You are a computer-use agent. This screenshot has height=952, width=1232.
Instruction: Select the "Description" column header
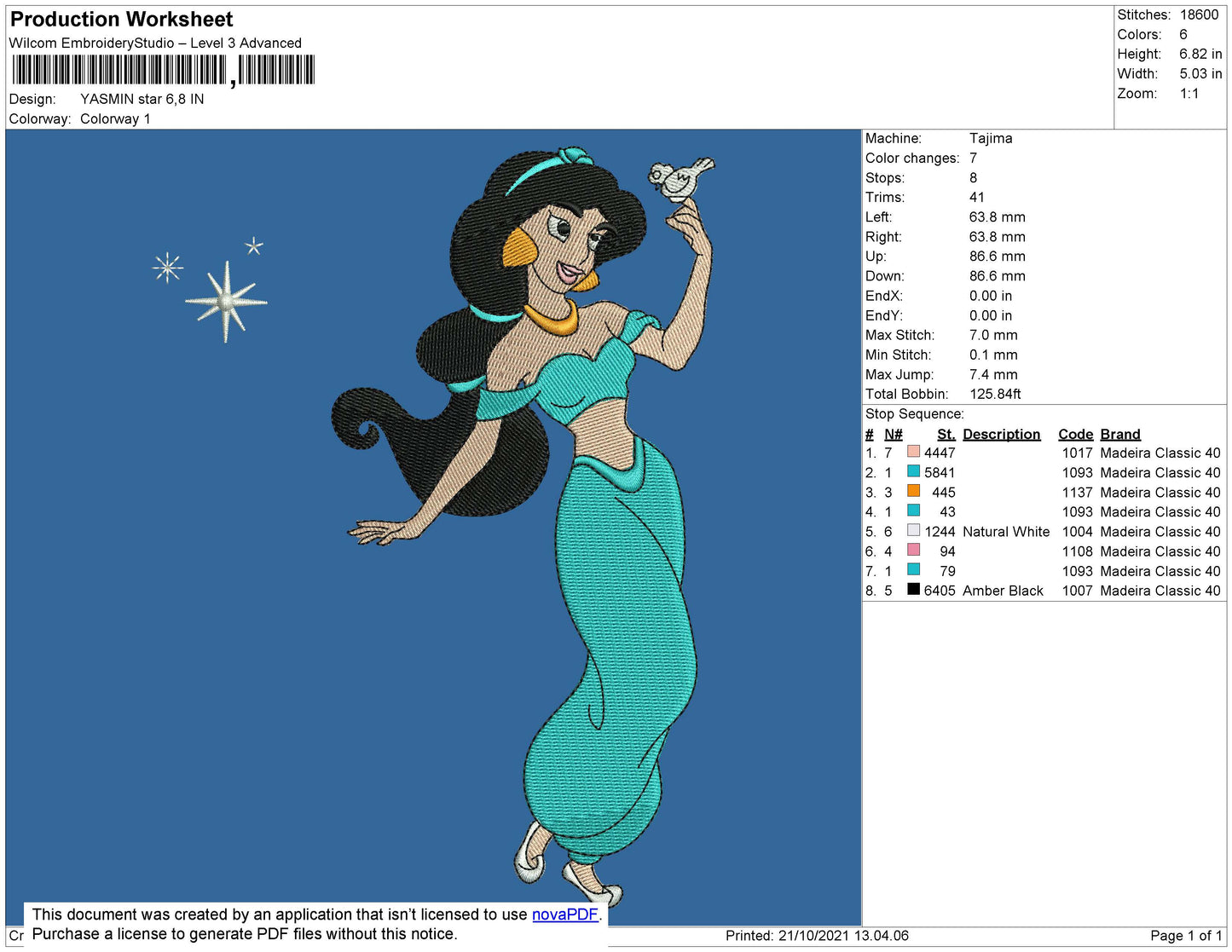[x=1002, y=435]
